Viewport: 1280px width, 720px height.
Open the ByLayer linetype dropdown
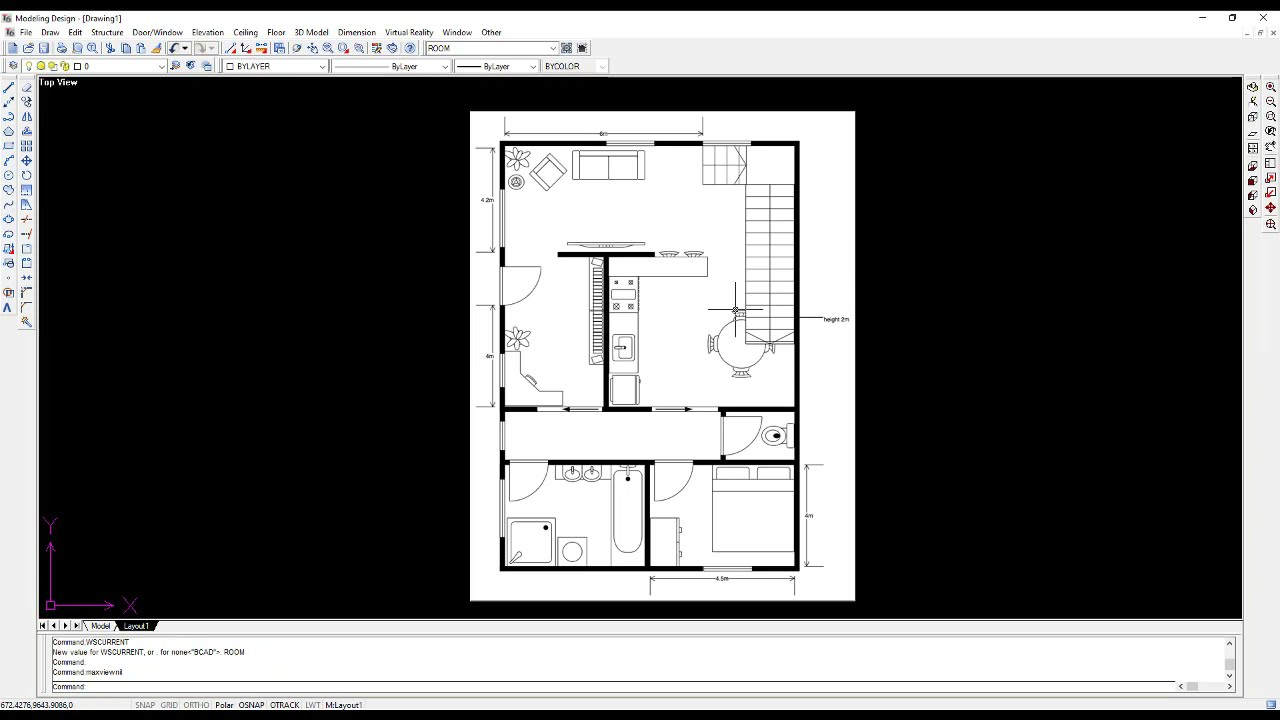click(x=445, y=66)
